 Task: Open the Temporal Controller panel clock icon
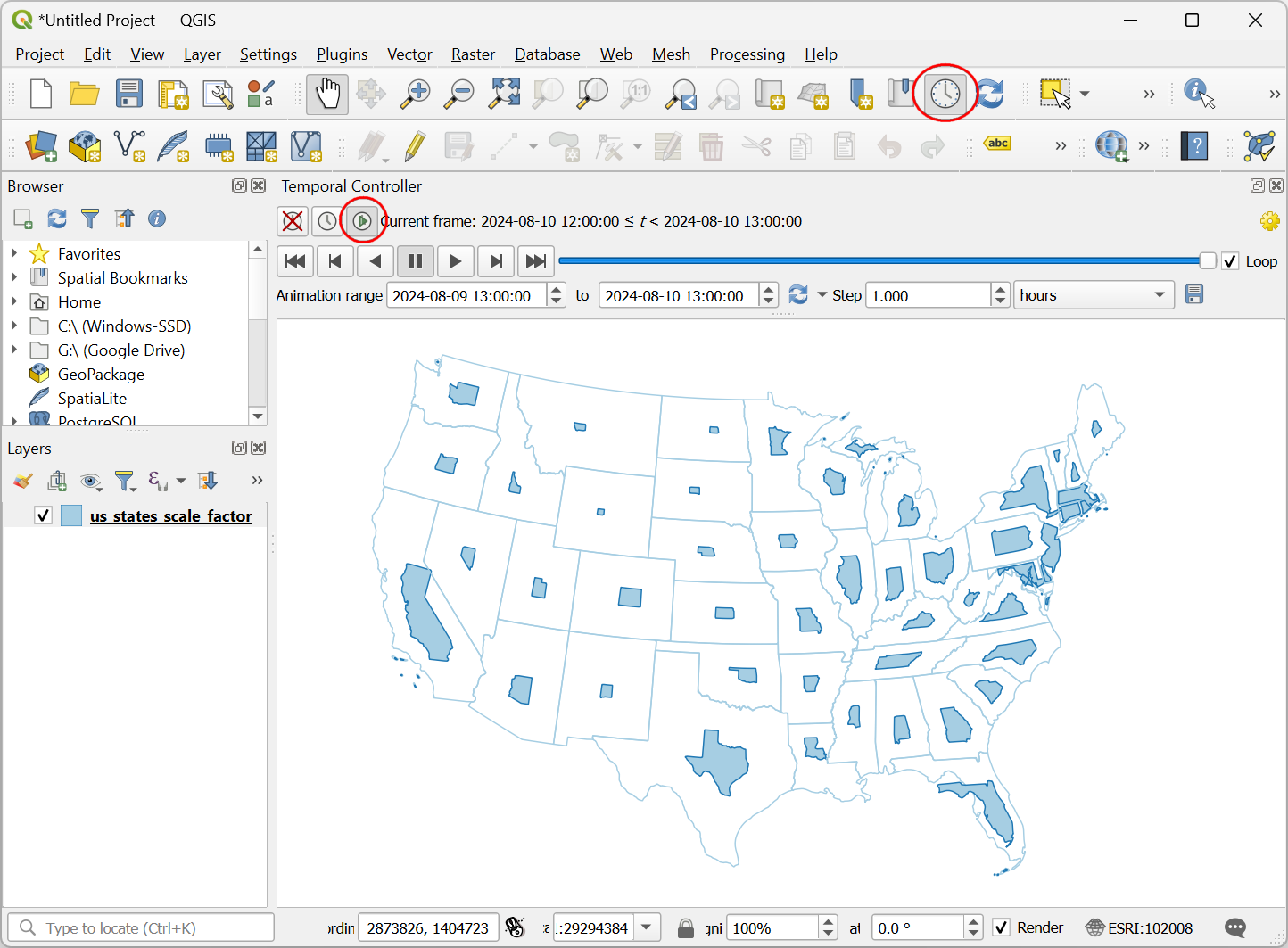945,94
